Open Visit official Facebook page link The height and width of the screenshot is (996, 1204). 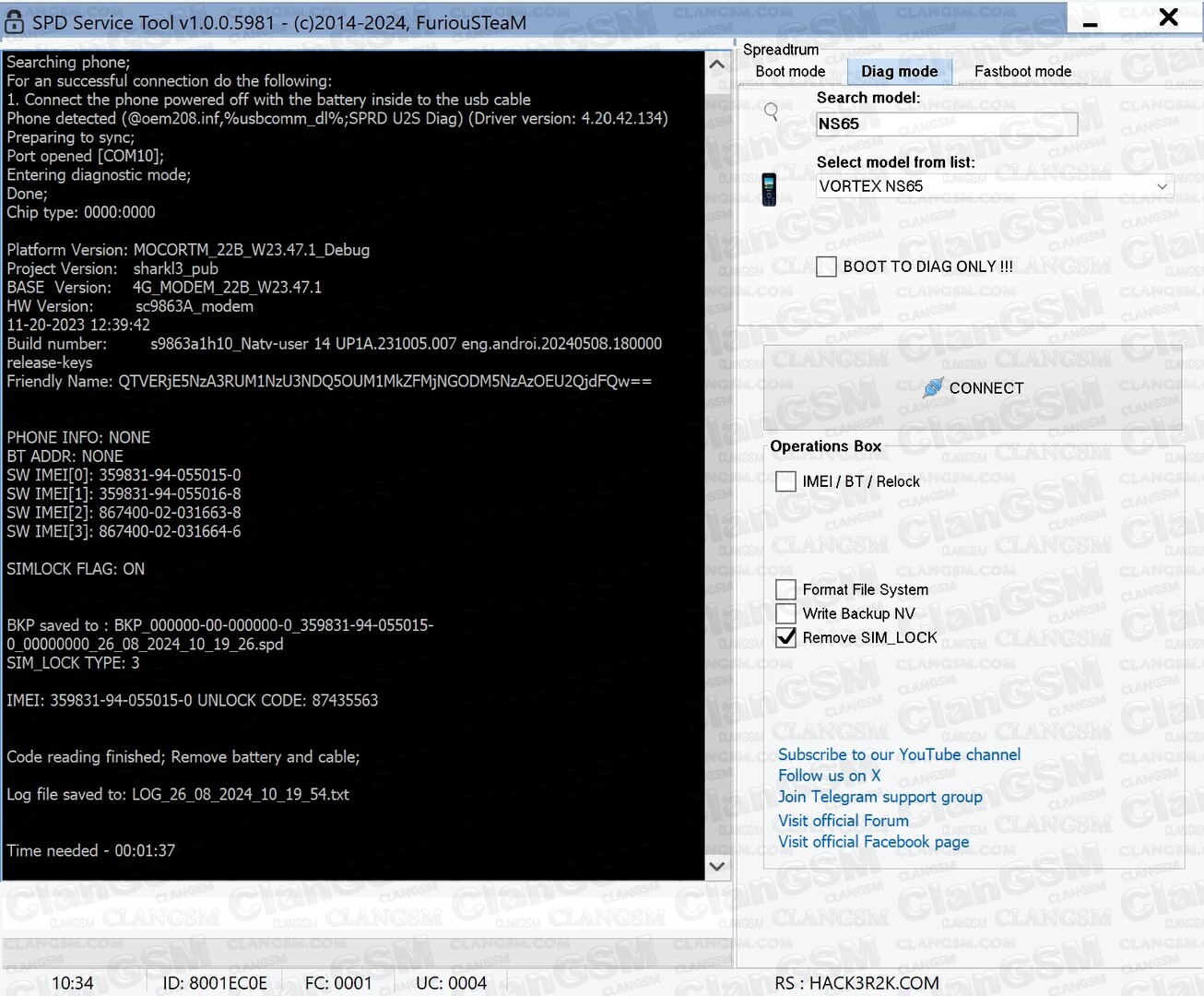pos(873,842)
